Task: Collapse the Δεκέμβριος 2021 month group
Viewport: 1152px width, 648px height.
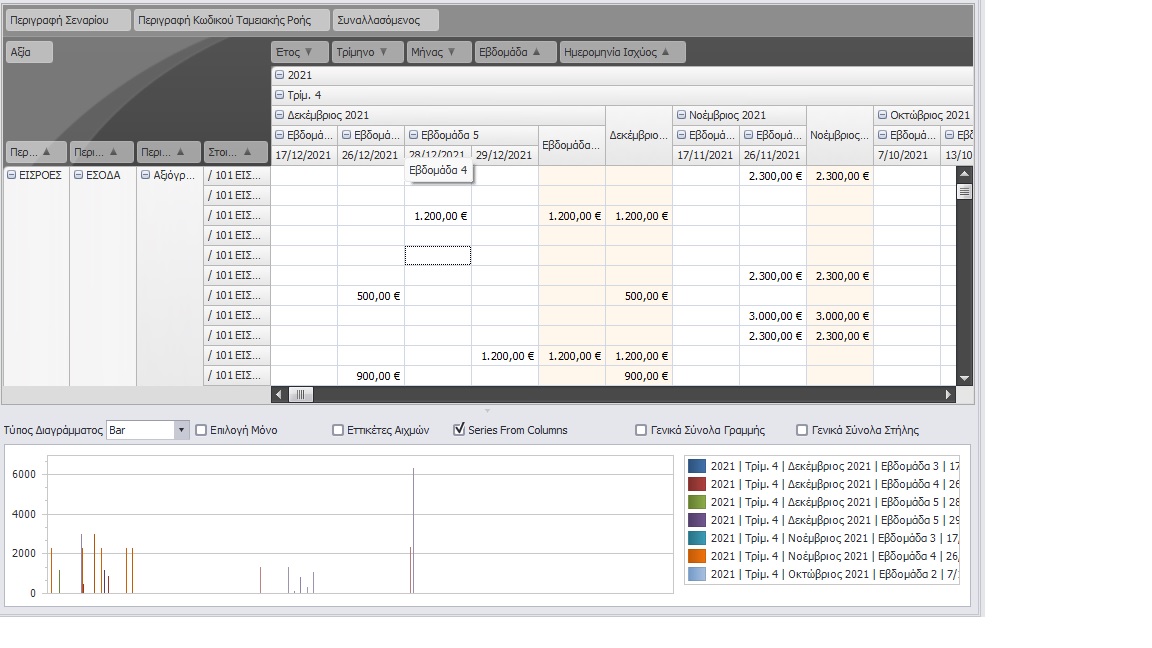Action: click(x=280, y=116)
